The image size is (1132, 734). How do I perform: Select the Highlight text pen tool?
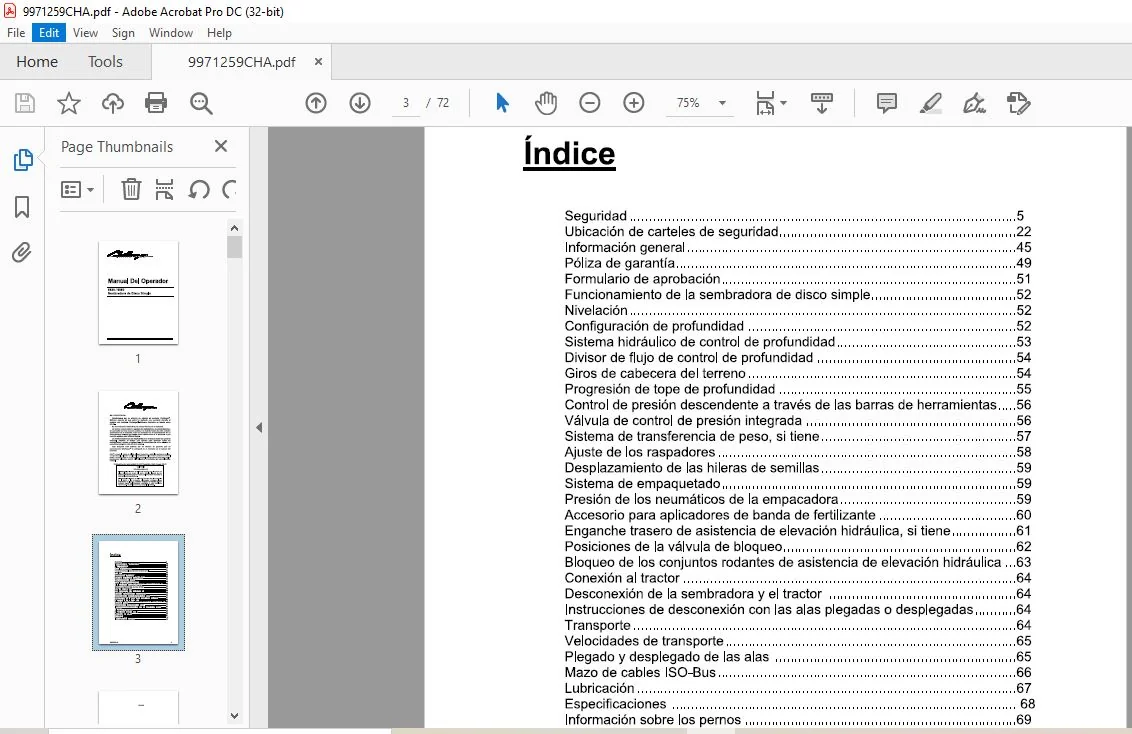point(931,103)
